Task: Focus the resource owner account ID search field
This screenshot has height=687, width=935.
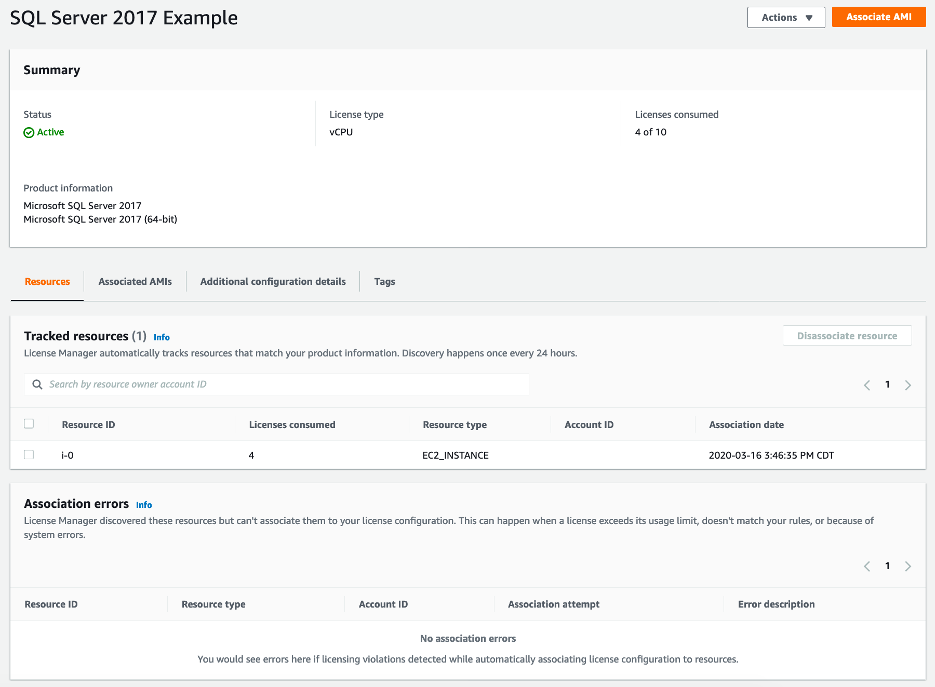Action: tap(280, 384)
